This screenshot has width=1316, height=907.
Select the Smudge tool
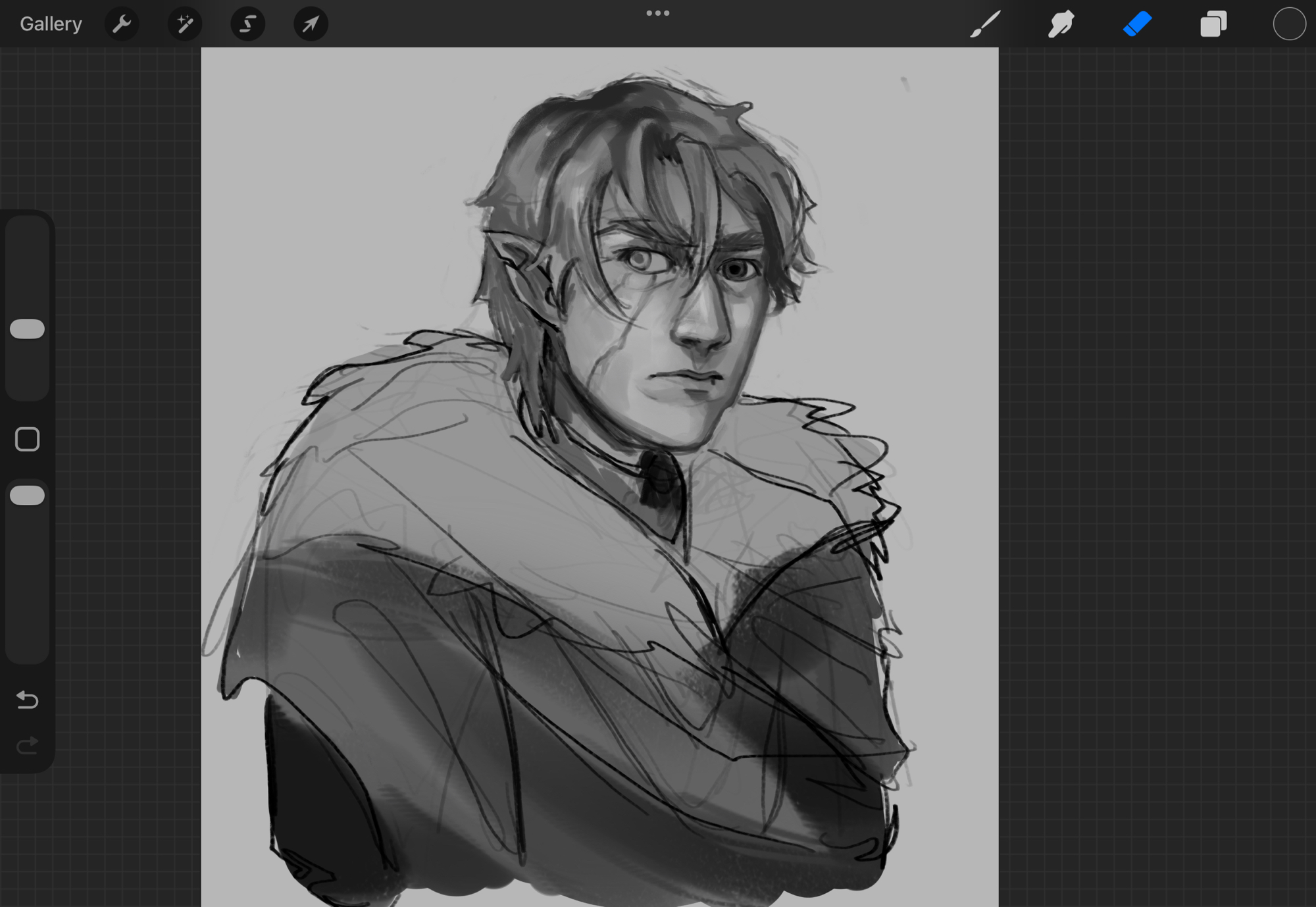point(1061,24)
